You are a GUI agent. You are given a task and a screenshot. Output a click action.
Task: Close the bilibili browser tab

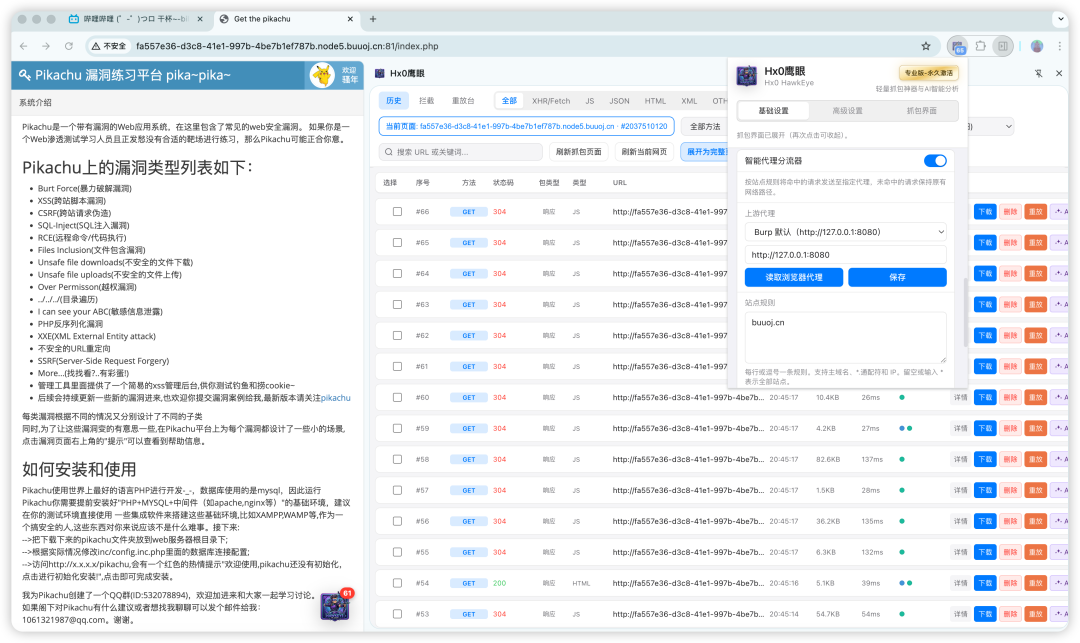click(x=200, y=19)
